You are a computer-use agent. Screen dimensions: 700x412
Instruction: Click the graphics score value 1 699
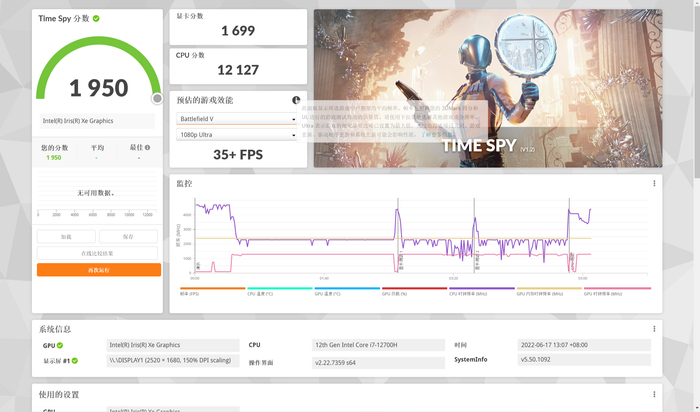238,31
